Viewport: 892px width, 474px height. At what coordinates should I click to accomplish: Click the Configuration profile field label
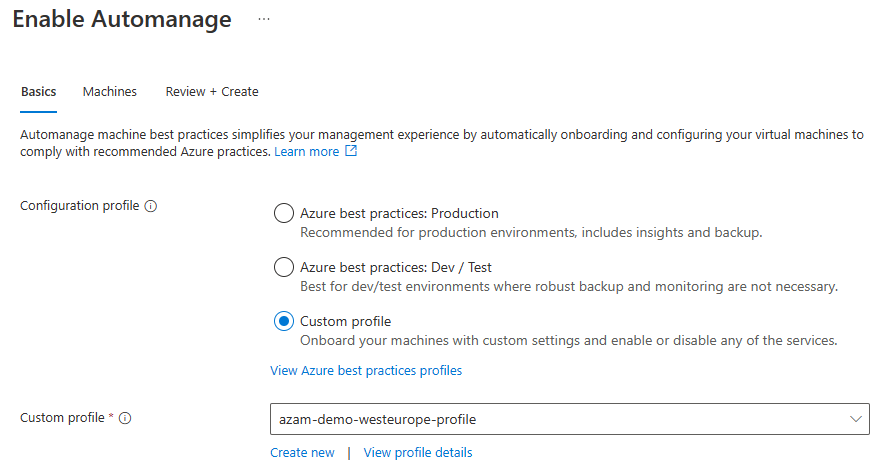pos(80,206)
